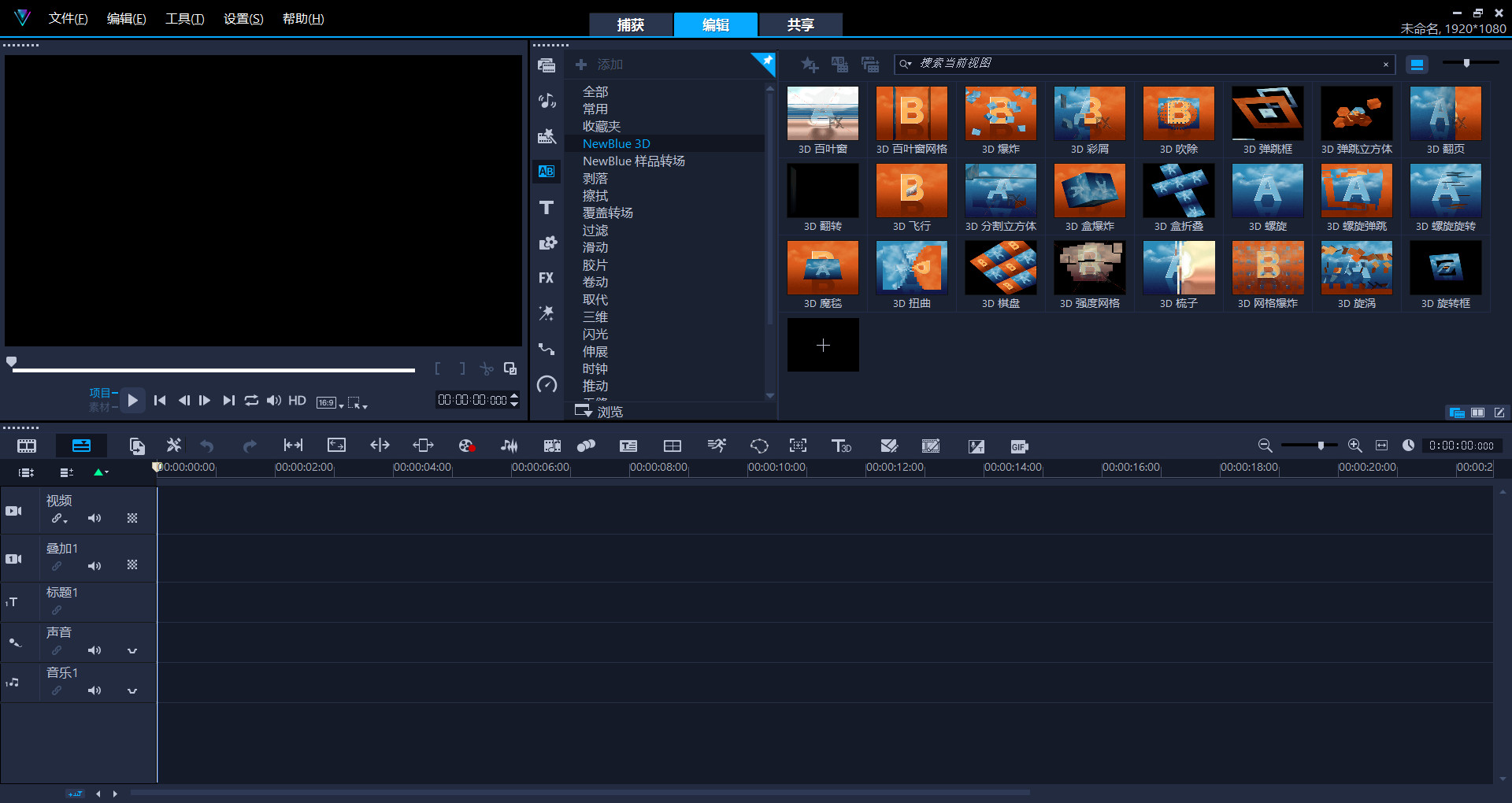Click the preview scrubber handle
1512x803 pixels.
pos(11,362)
